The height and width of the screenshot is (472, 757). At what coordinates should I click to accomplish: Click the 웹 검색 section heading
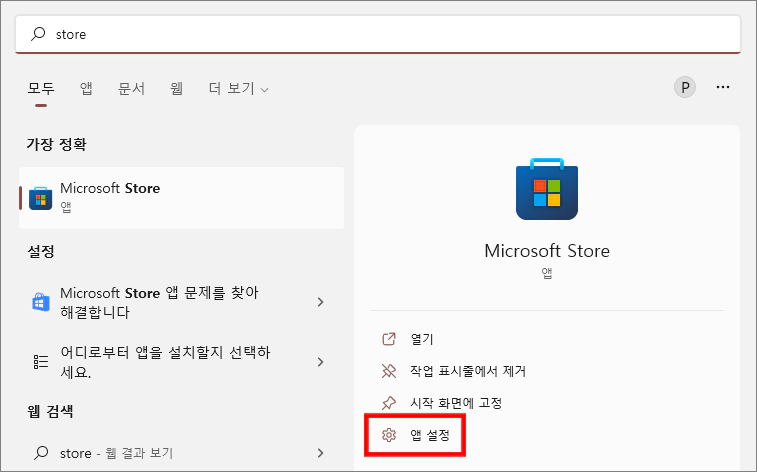[50, 412]
